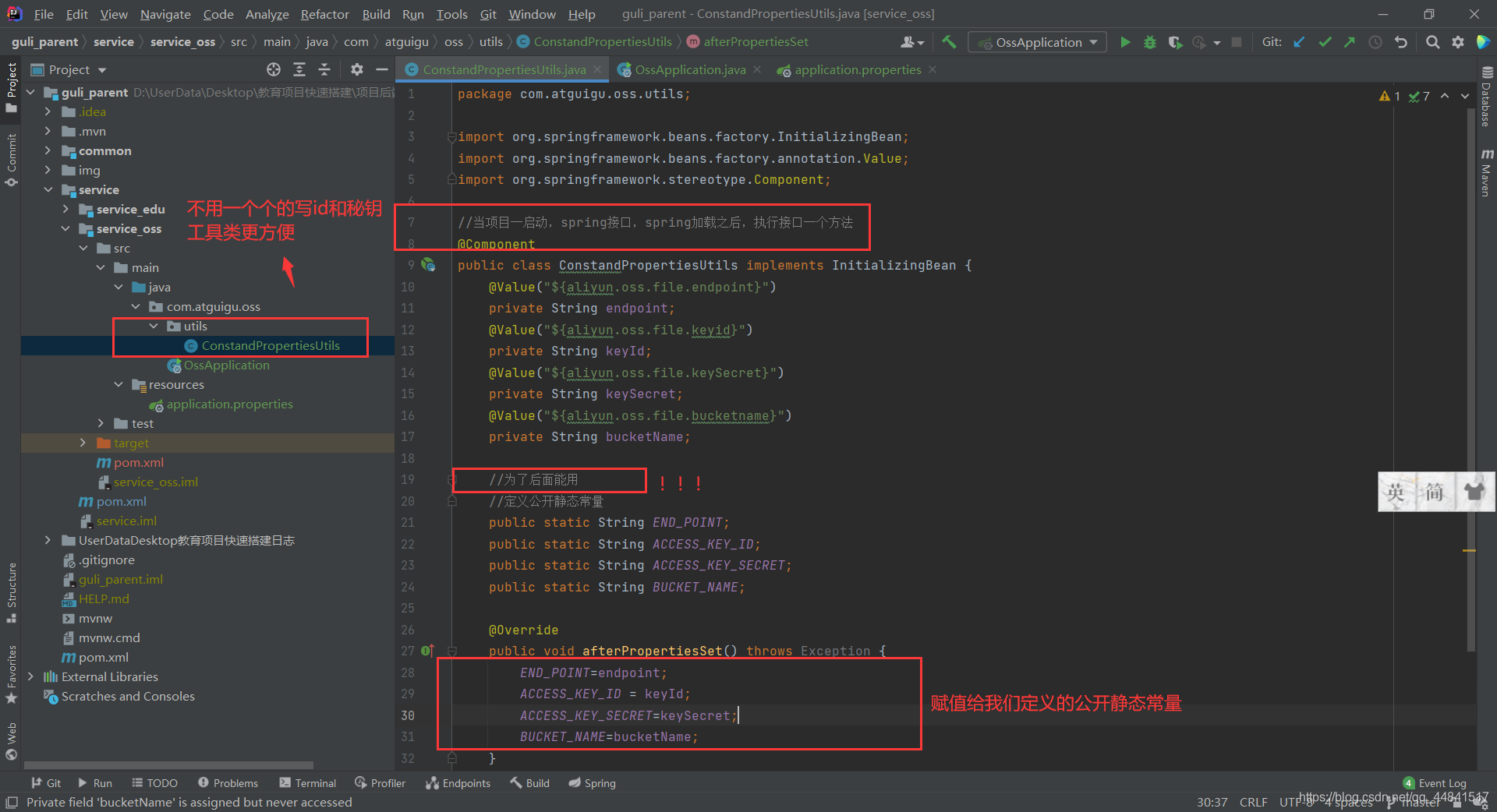
Task: Open the OssApplication run configuration dropdown
Action: click(1037, 42)
